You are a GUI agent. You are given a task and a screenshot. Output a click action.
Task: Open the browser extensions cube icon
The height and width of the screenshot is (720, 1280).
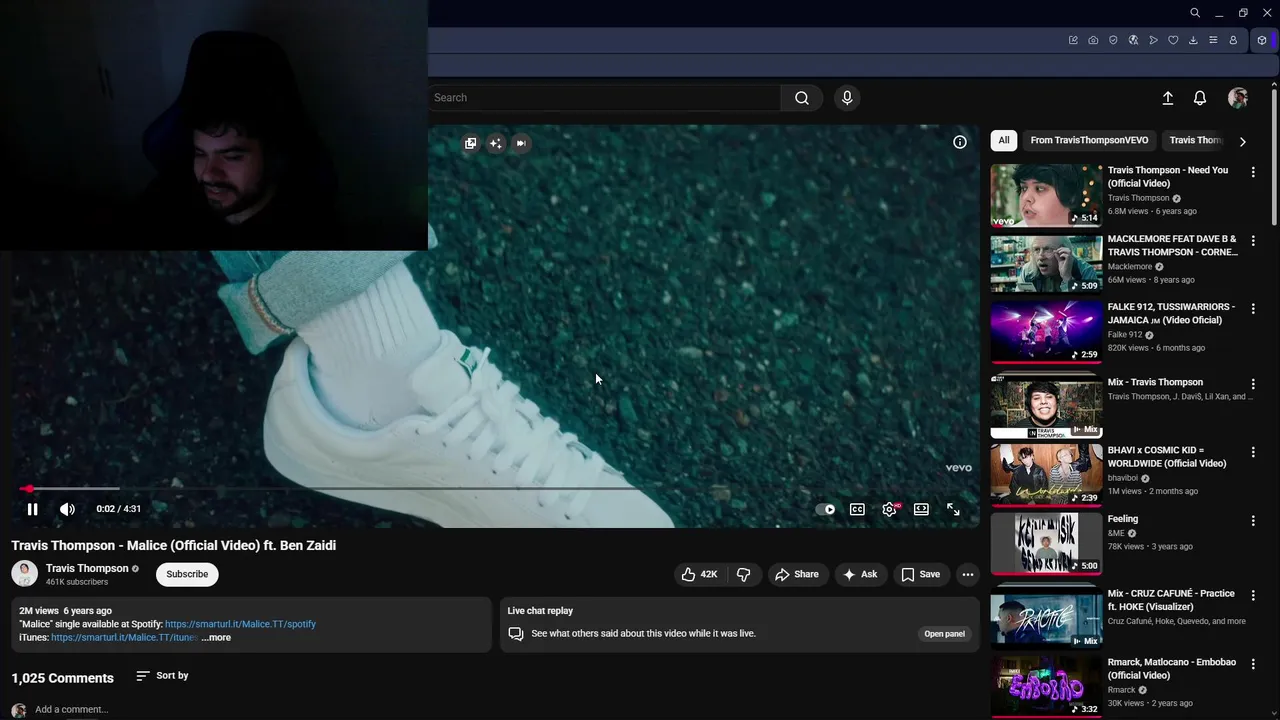coord(1262,40)
